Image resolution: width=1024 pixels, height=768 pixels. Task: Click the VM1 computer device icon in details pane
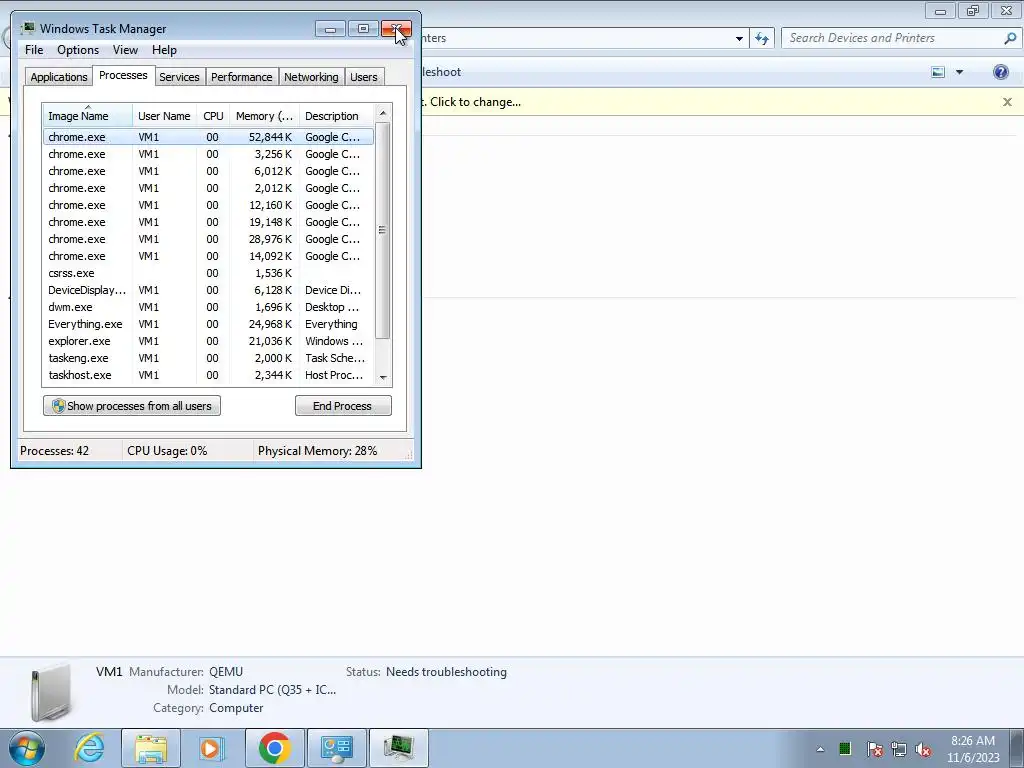[x=51, y=692]
